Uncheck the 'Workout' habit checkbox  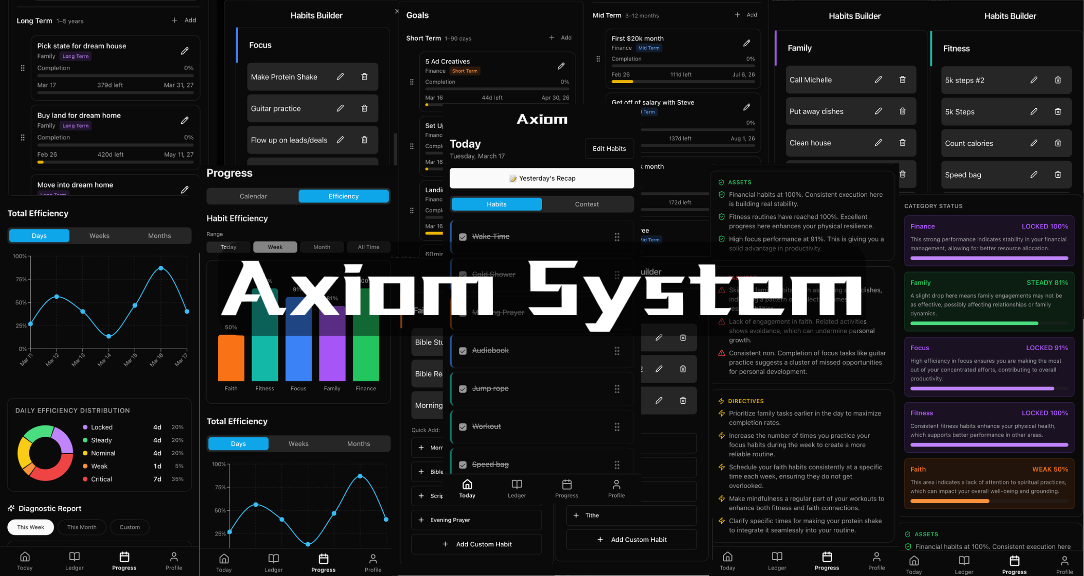click(462, 427)
